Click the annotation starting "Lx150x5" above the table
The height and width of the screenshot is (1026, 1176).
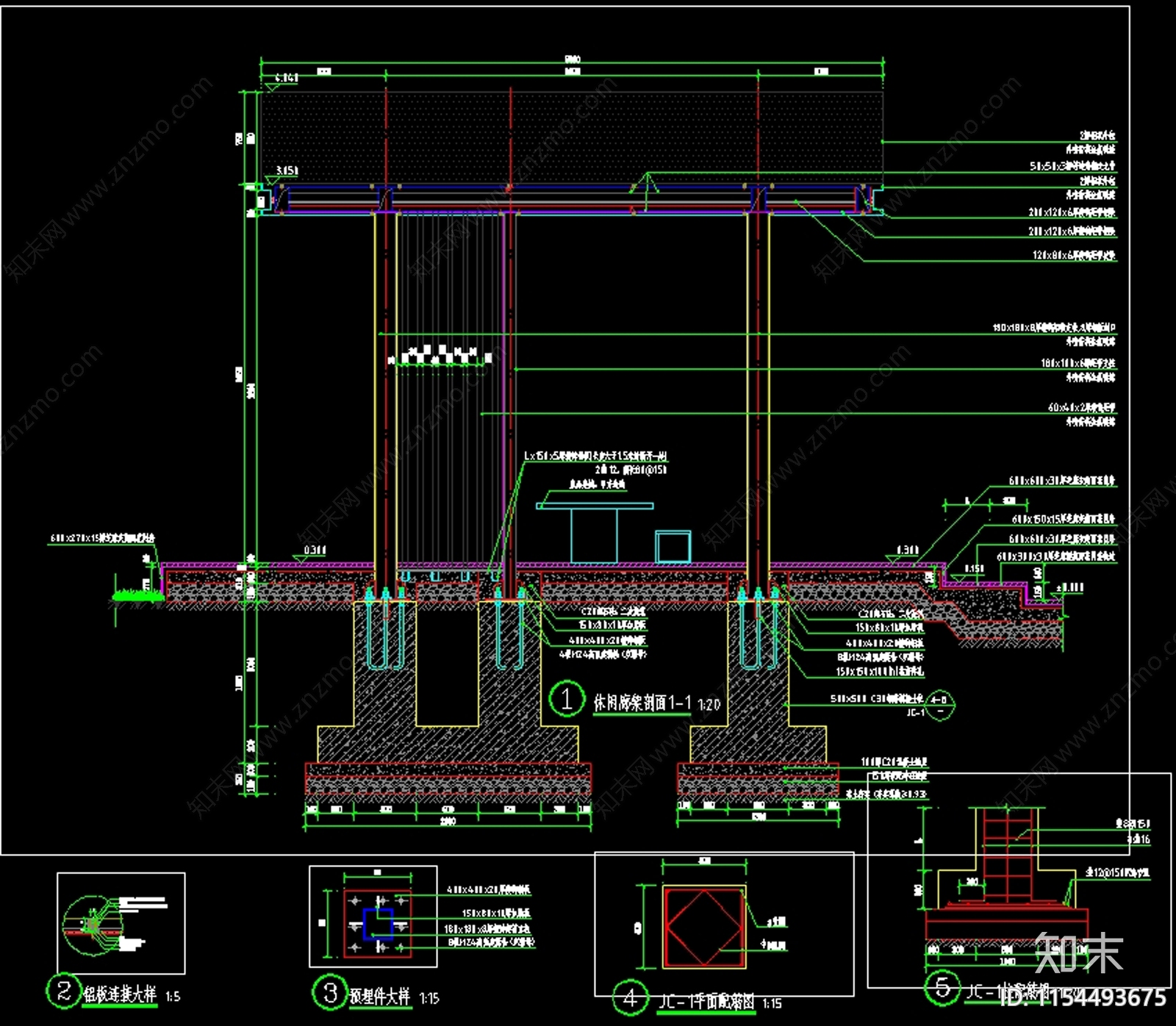pos(595,456)
